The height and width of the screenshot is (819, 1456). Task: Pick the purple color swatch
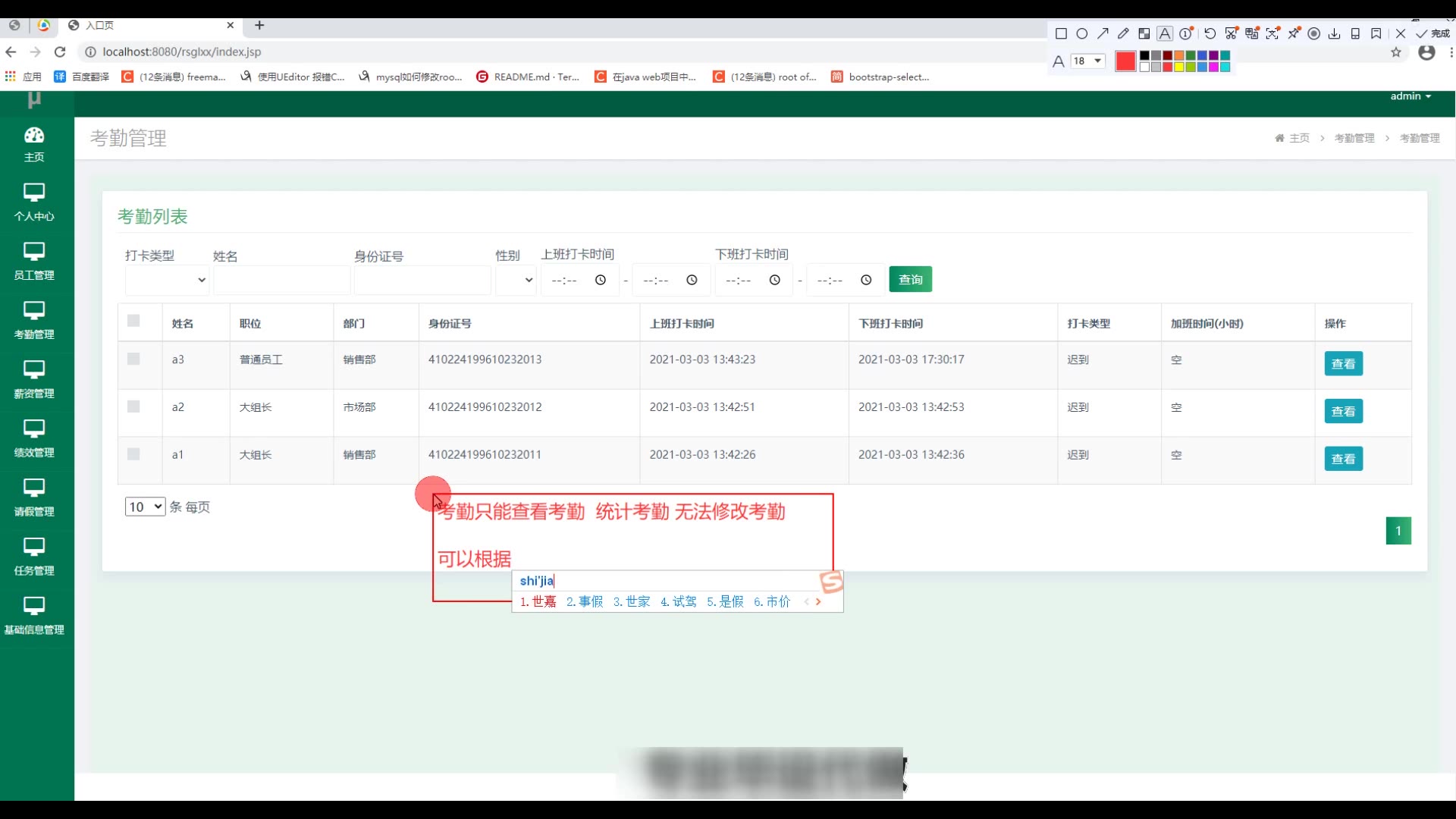click(1213, 55)
